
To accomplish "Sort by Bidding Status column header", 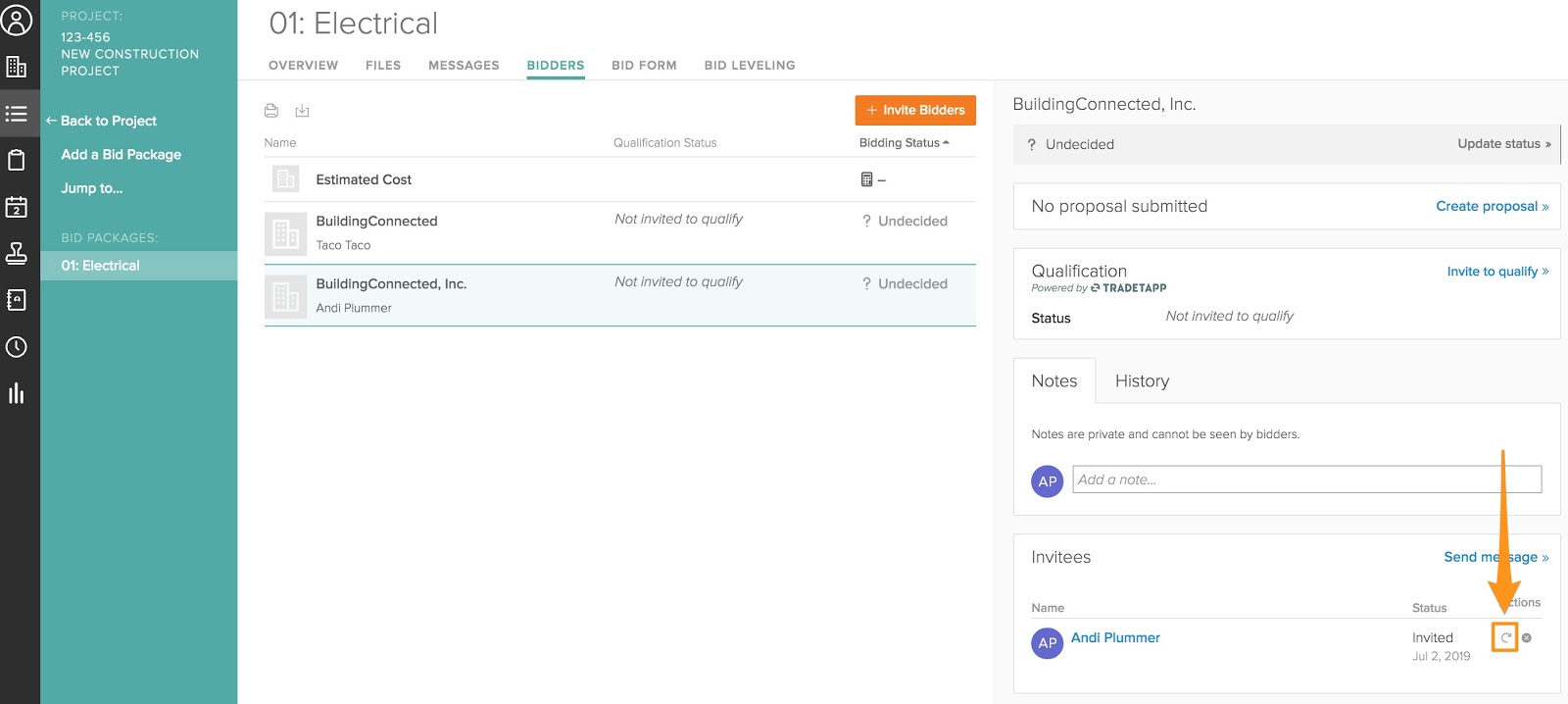I will 903,143.
